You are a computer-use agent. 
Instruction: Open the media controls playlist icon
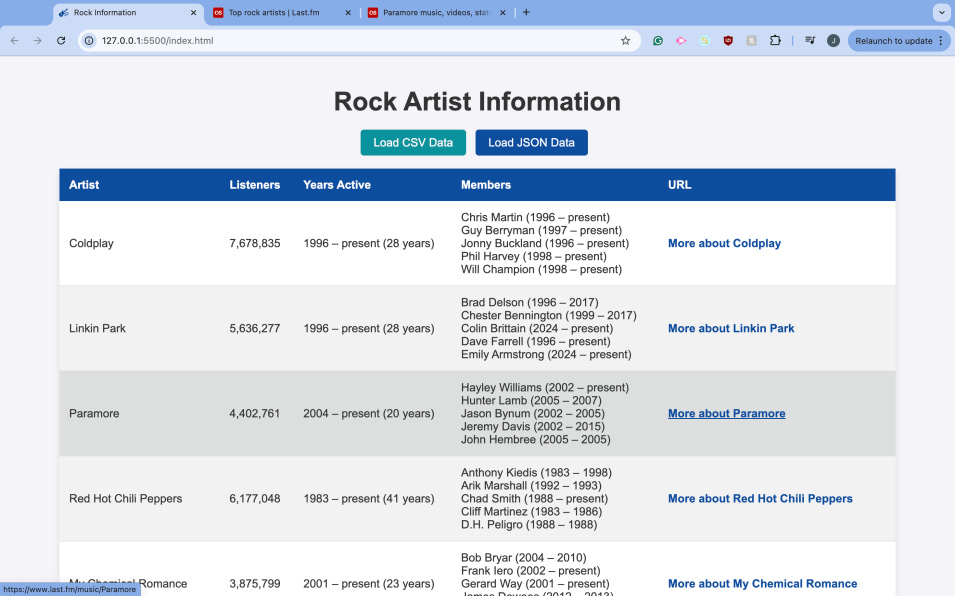(x=810, y=41)
